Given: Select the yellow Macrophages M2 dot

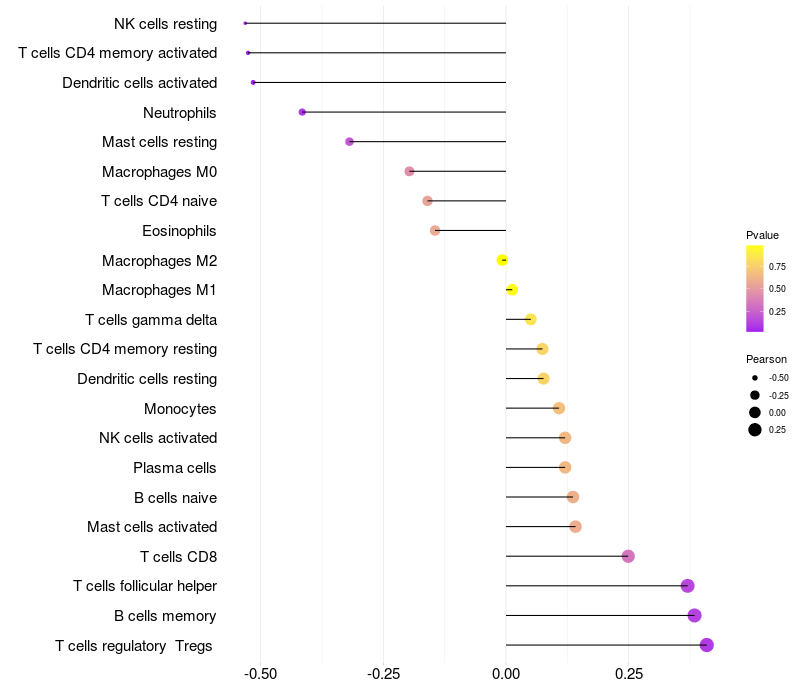Looking at the screenshot, I should coord(502,260).
